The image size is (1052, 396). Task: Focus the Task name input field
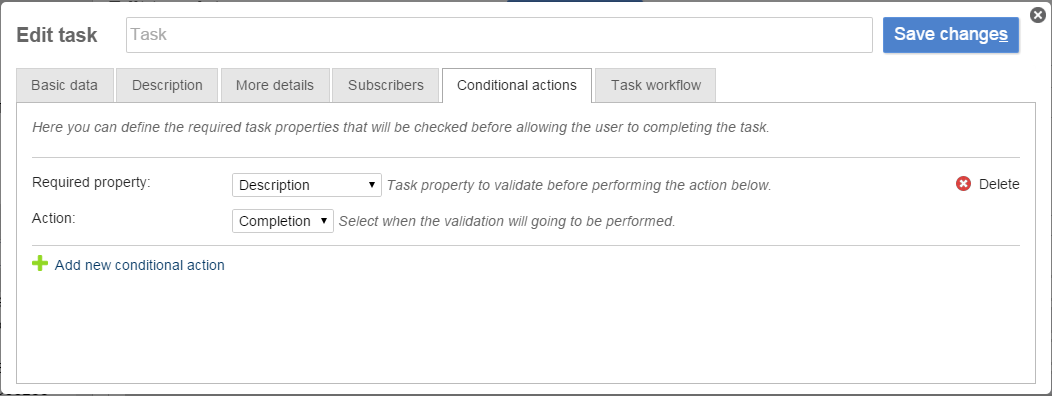(499, 35)
